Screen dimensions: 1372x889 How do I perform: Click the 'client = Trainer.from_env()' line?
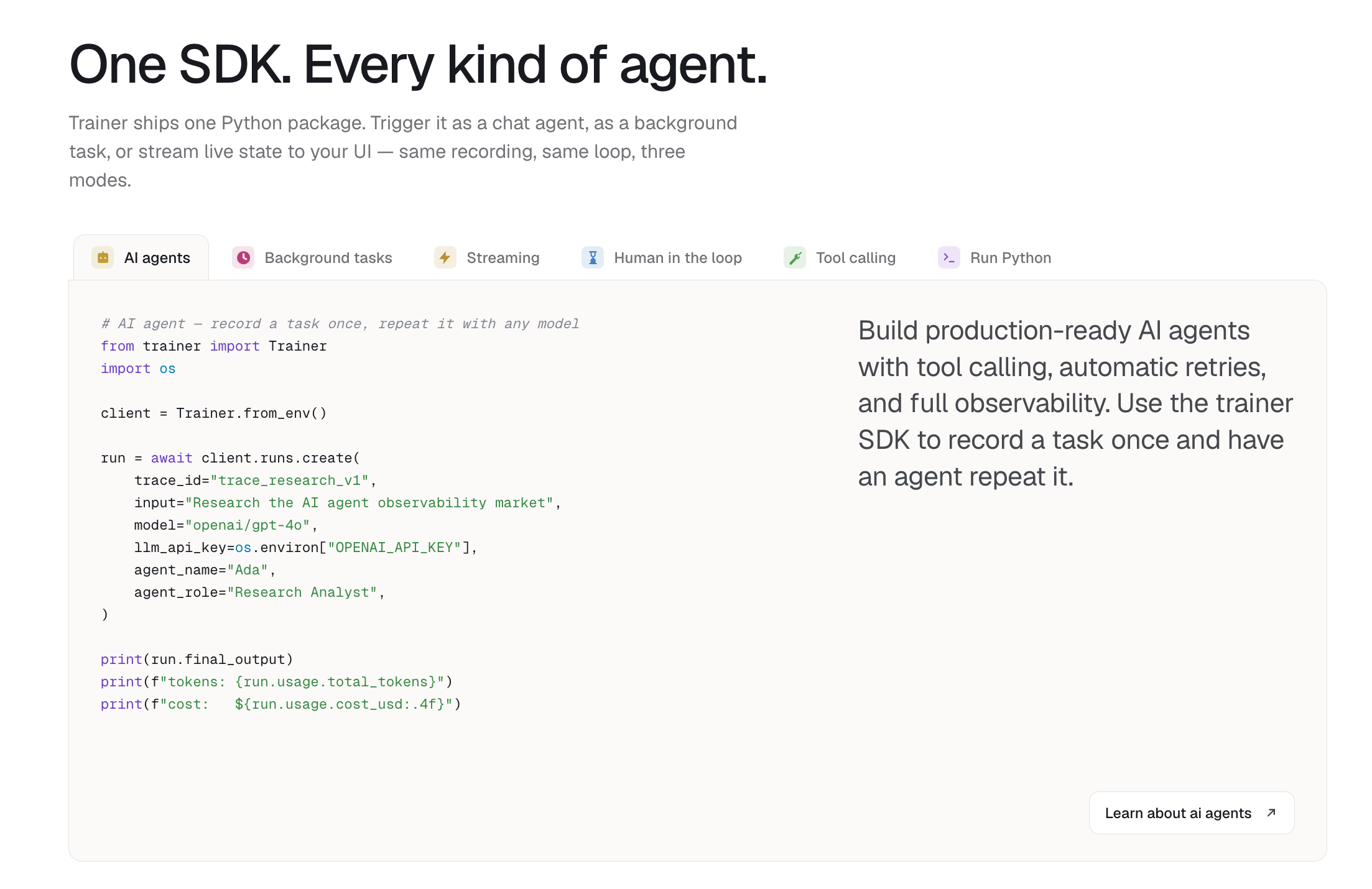pyautogui.click(x=214, y=413)
